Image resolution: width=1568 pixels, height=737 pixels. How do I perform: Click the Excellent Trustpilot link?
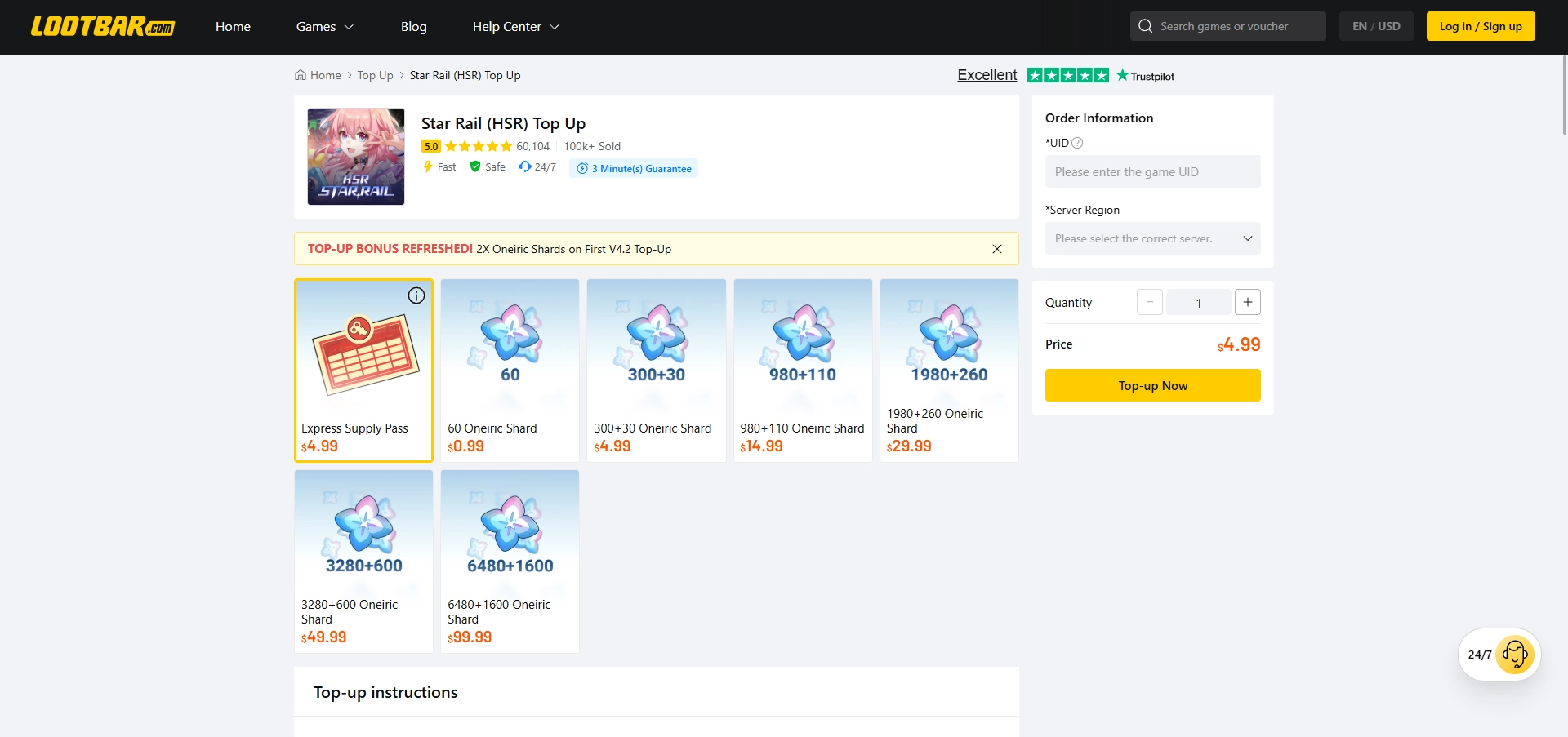[x=987, y=75]
